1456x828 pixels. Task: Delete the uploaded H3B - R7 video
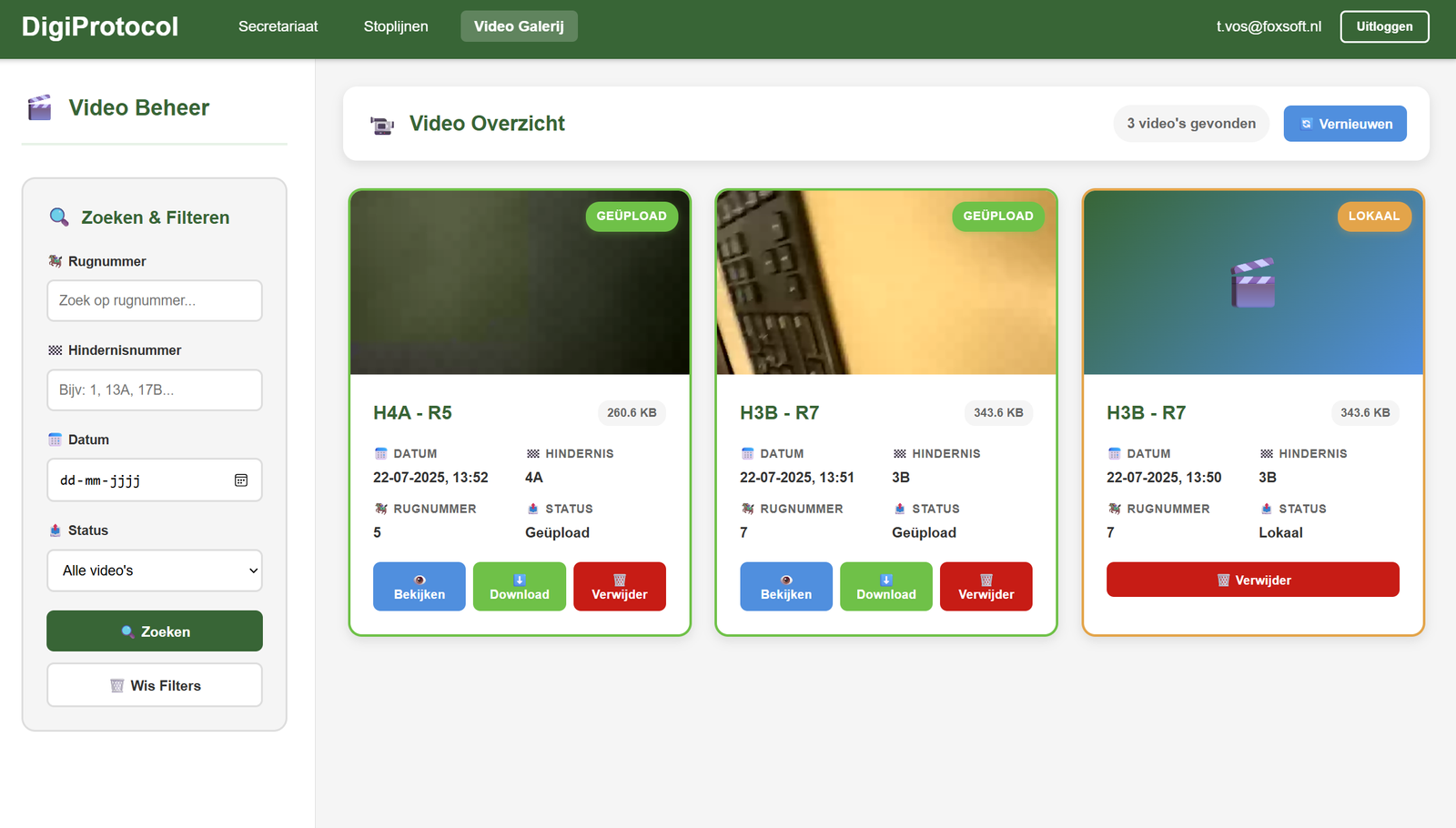click(986, 587)
